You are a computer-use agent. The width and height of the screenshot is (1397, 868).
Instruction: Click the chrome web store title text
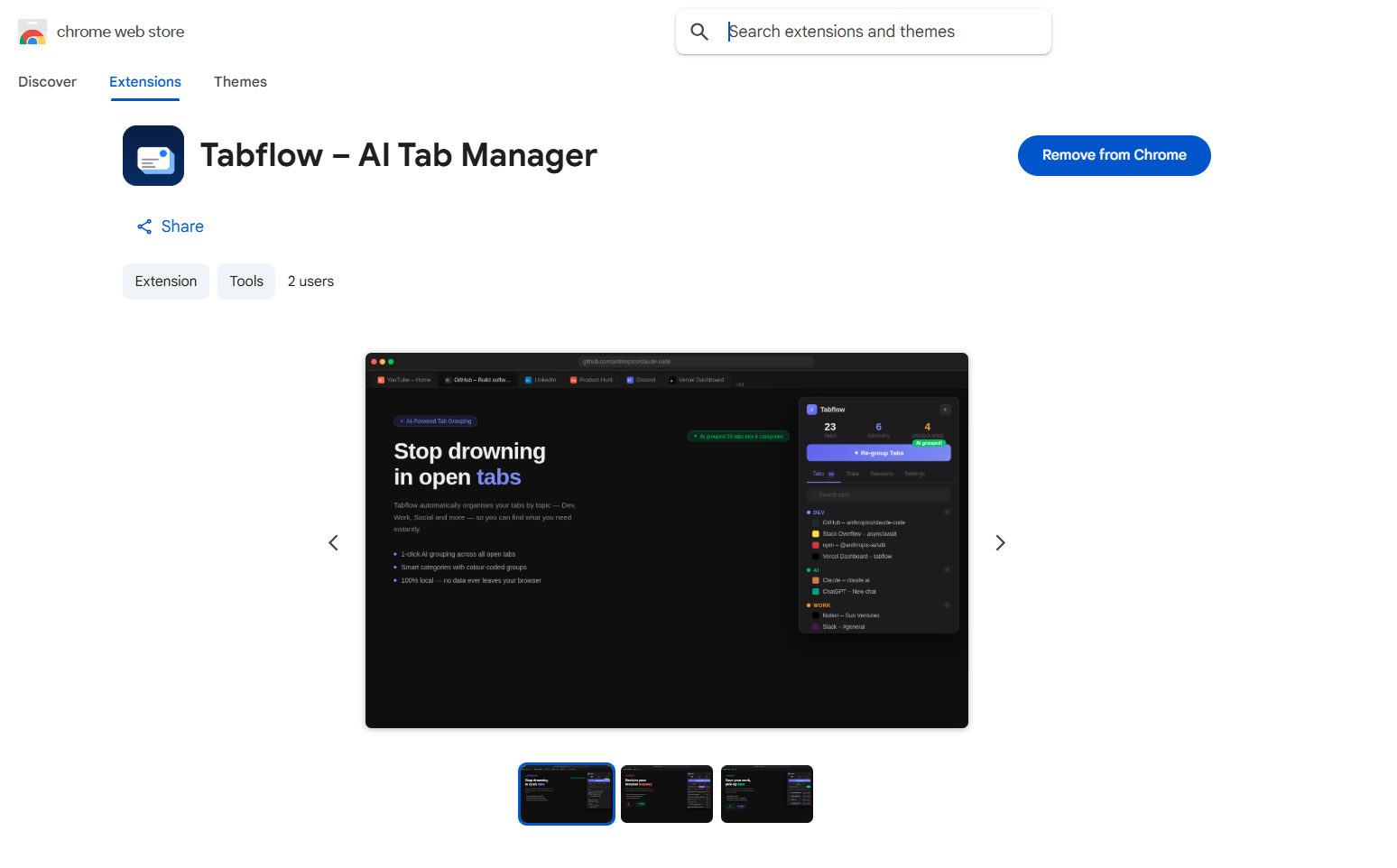[x=120, y=32]
